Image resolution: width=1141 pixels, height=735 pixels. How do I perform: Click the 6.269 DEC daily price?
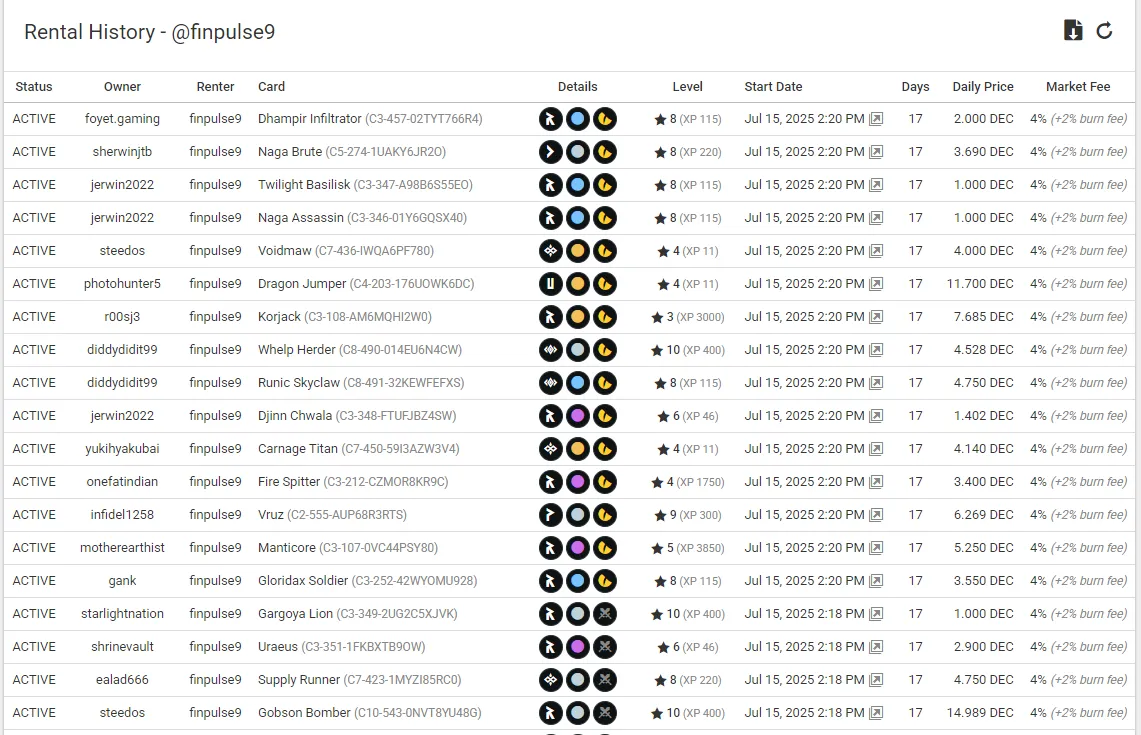983,514
